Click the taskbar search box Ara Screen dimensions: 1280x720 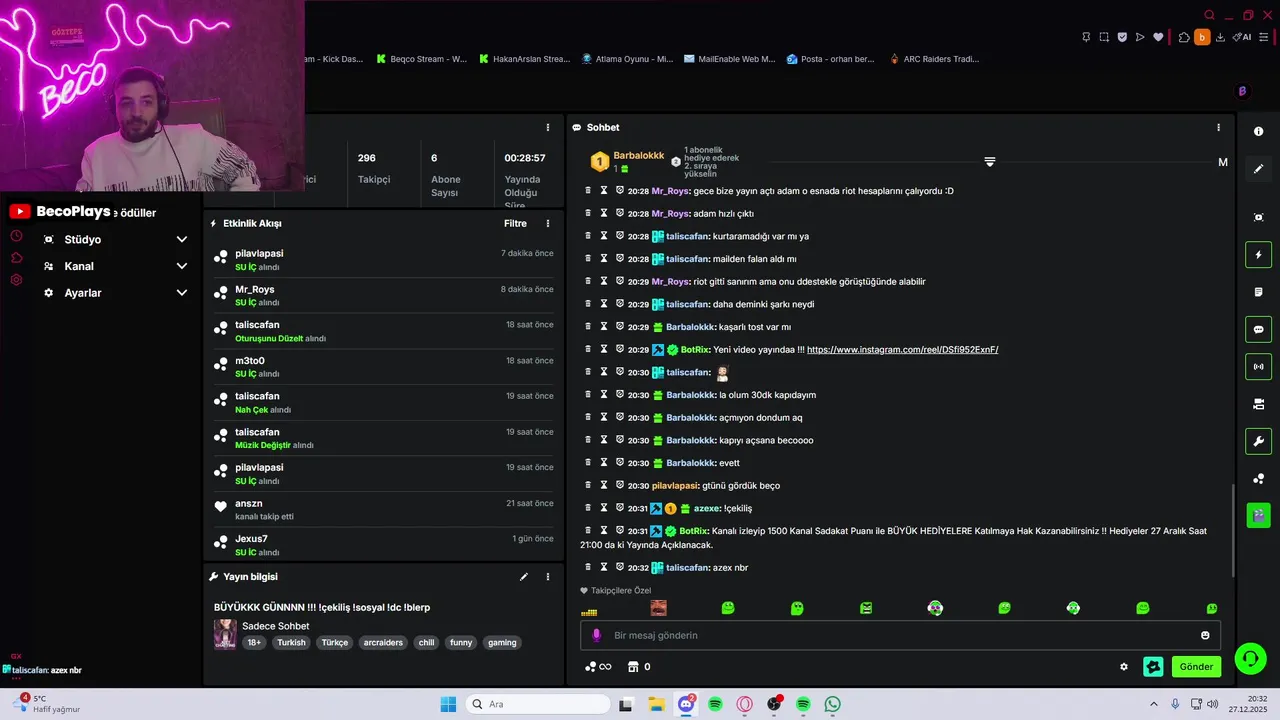point(539,704)
